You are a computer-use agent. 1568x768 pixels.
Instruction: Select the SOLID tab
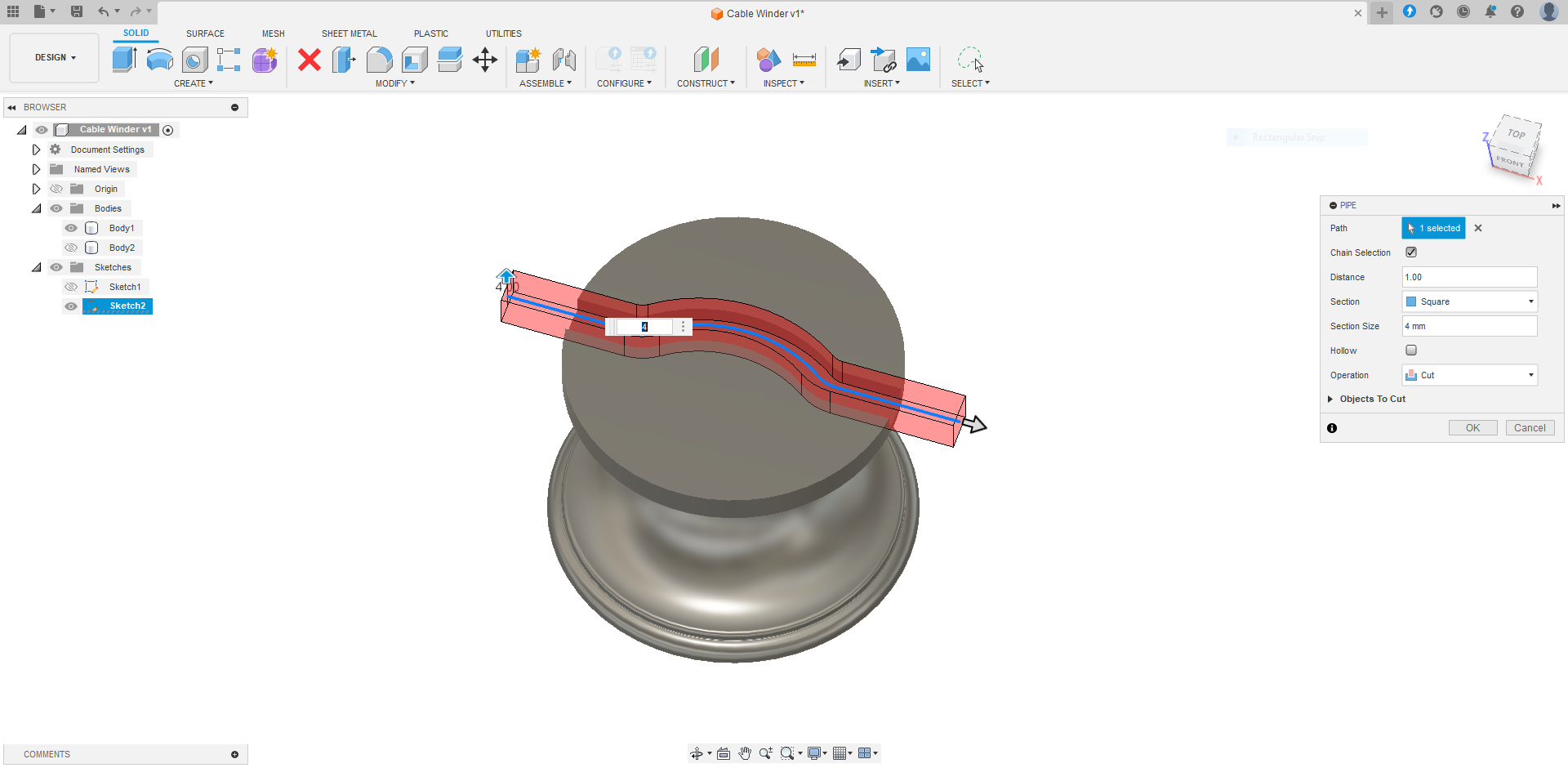136,33
